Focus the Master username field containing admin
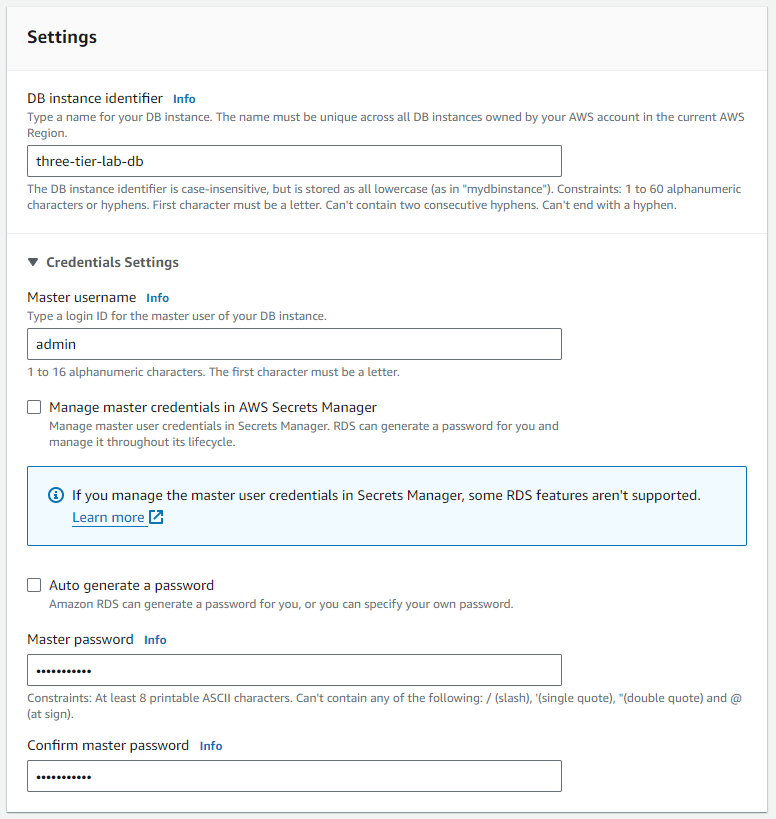Viewport: 776px width, 819px height. pos(294,344)
